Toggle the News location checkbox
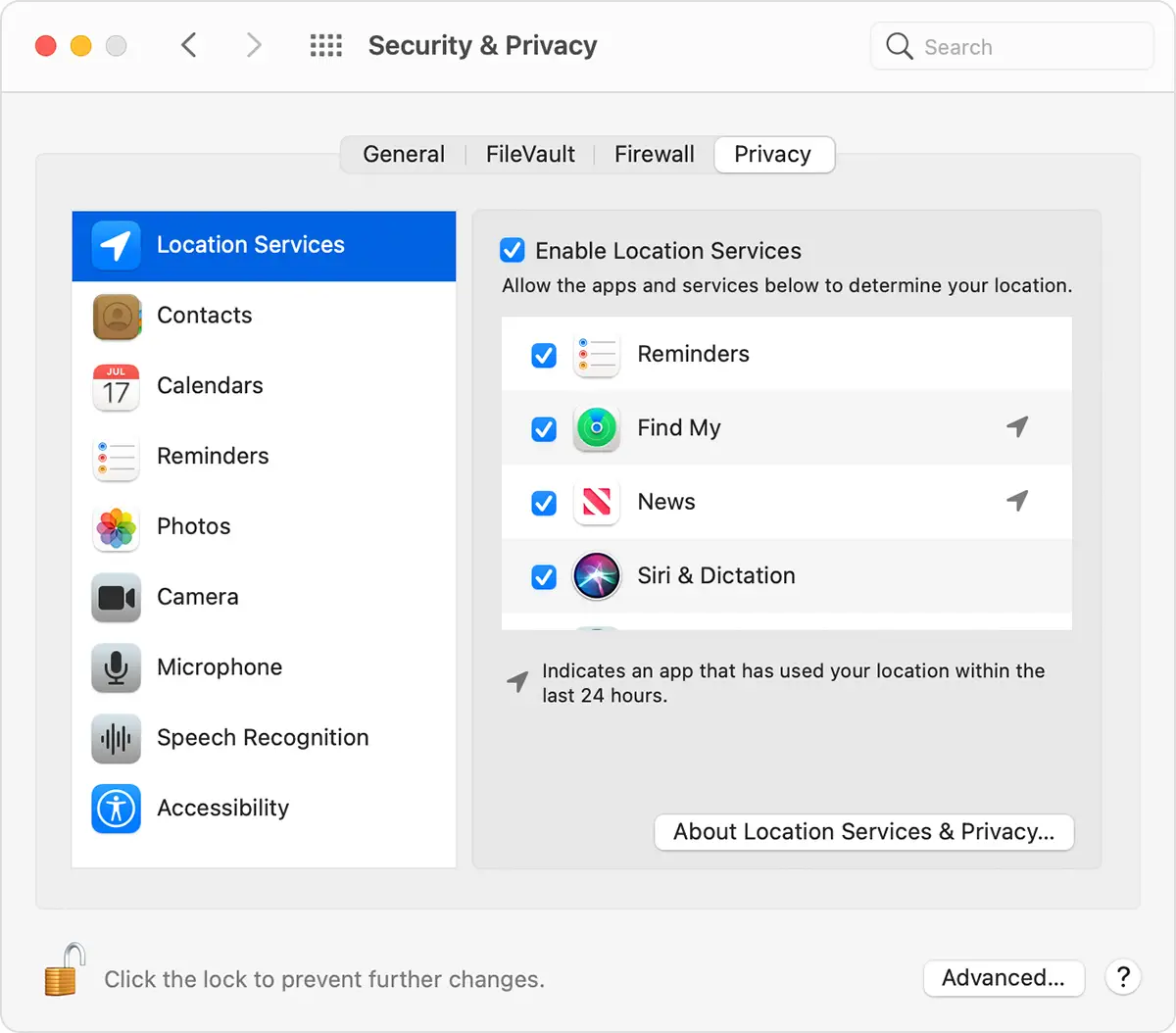The image size is (1176, 1033). (544, 503)
